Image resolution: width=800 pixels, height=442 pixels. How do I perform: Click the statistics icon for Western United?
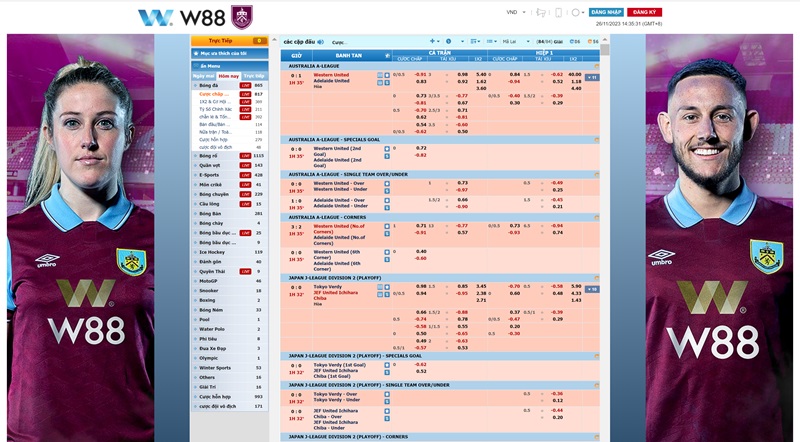(380, 75)
